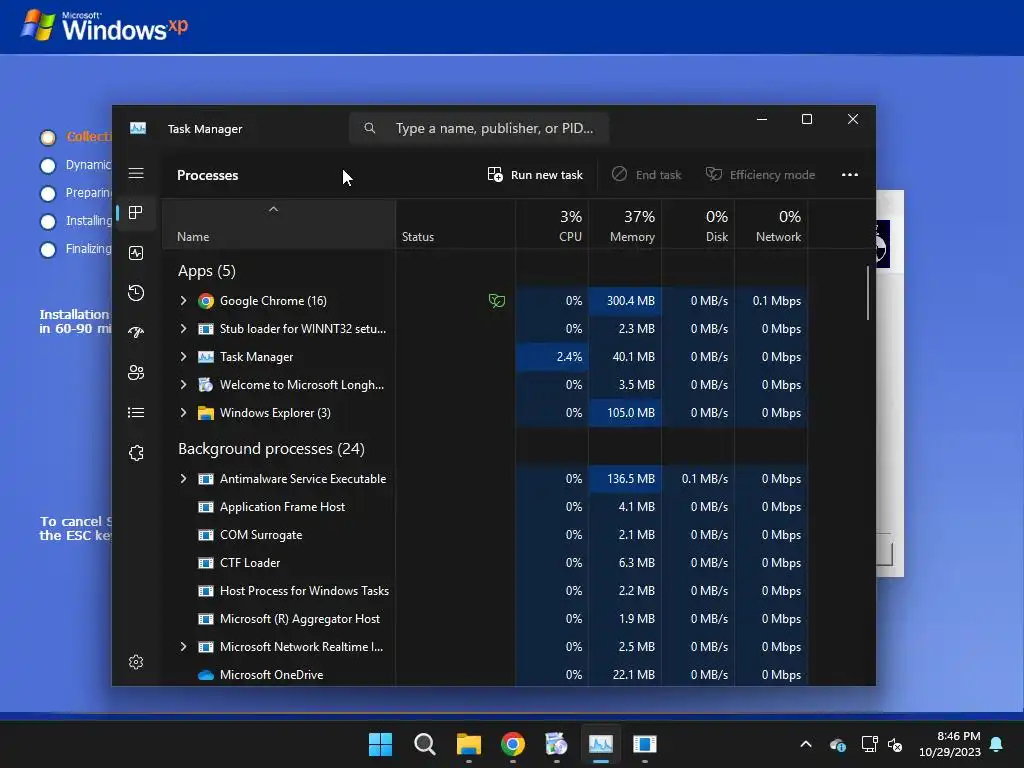Open the Windows Start button on taskbar
This screenshot has width=1024, height=768.
(x=381, y=744)
